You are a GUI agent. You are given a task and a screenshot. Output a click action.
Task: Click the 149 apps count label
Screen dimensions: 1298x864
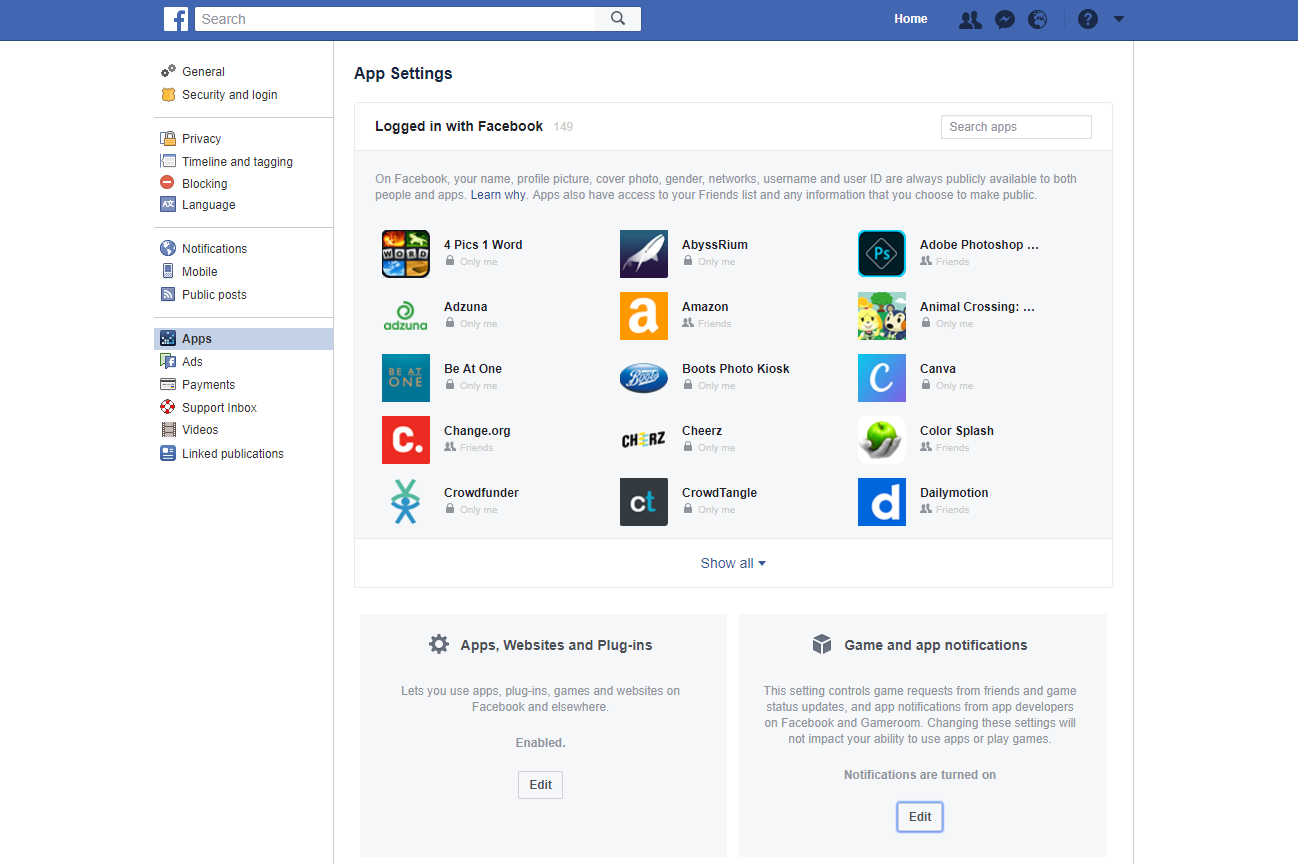tap(563, 127)
